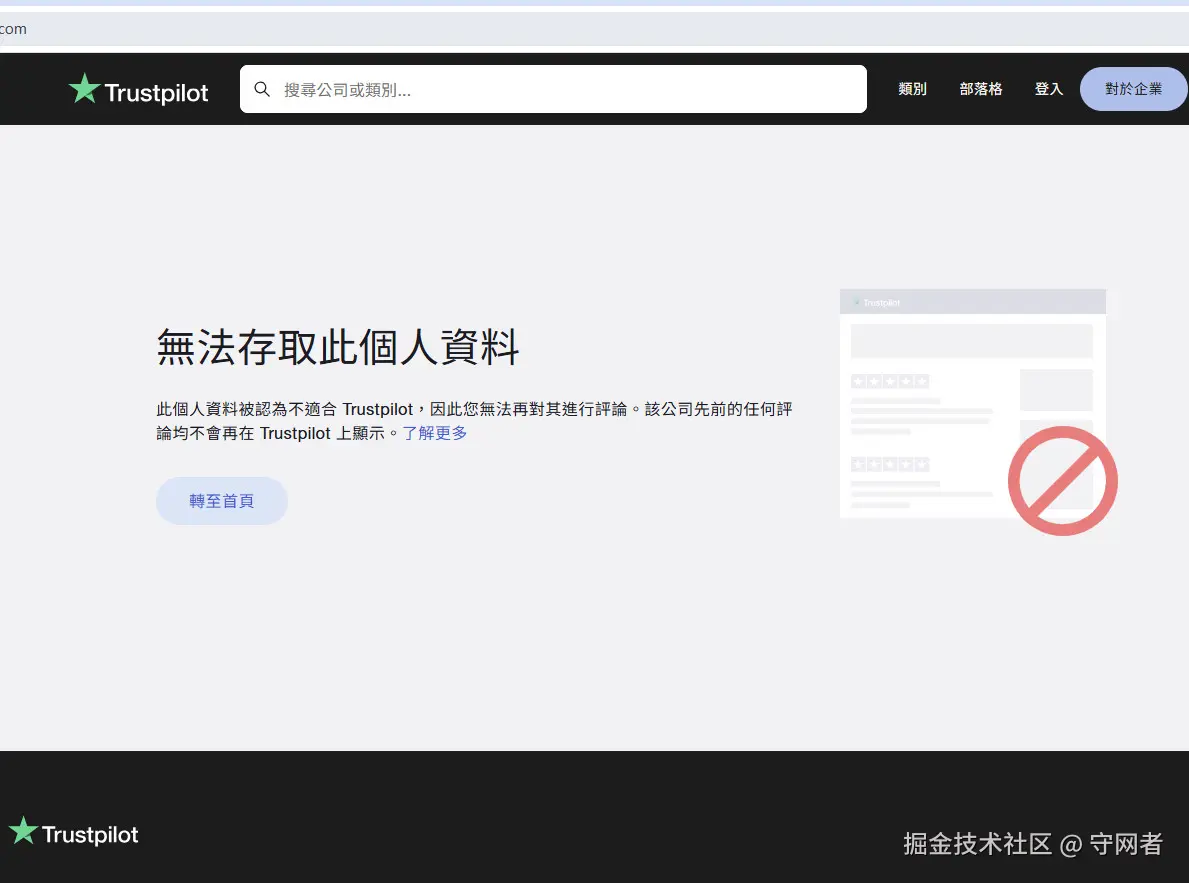Screen dimensions: 1189x883
Task: Open the 類別 menu
Action: click(912, 89)
